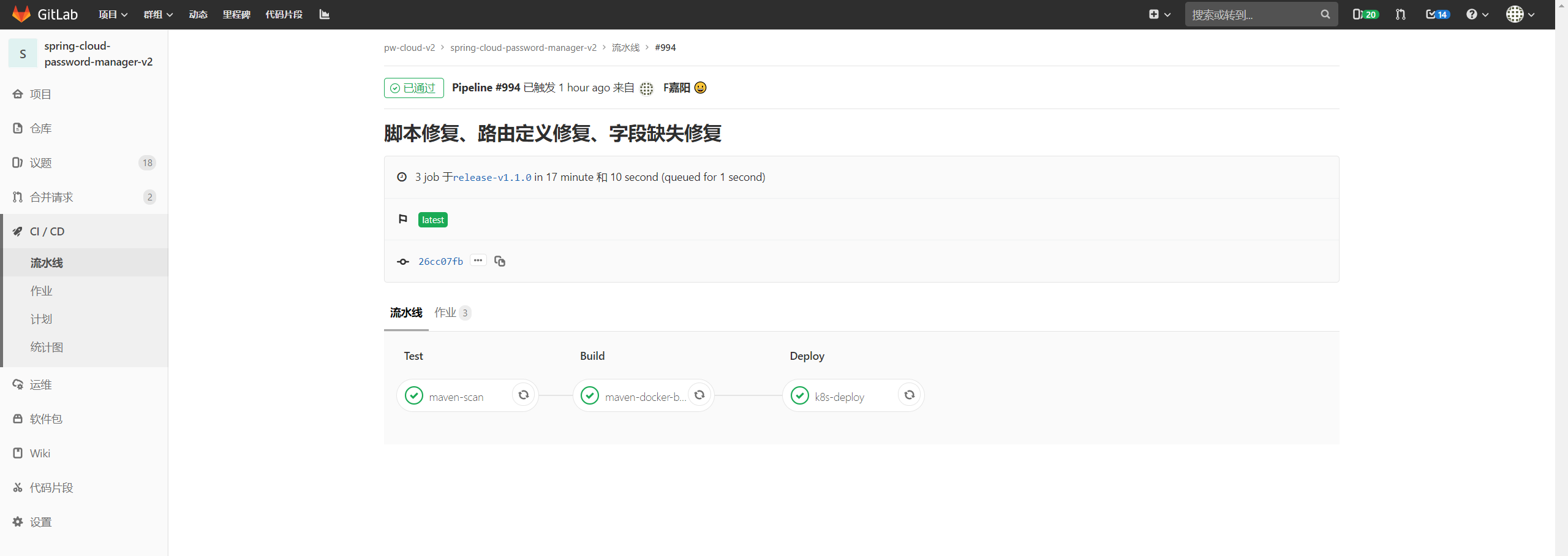This screenshot has height=556, width=1568.
Task: Open the 统计图 sidebar item
Action: coord(47,348)
